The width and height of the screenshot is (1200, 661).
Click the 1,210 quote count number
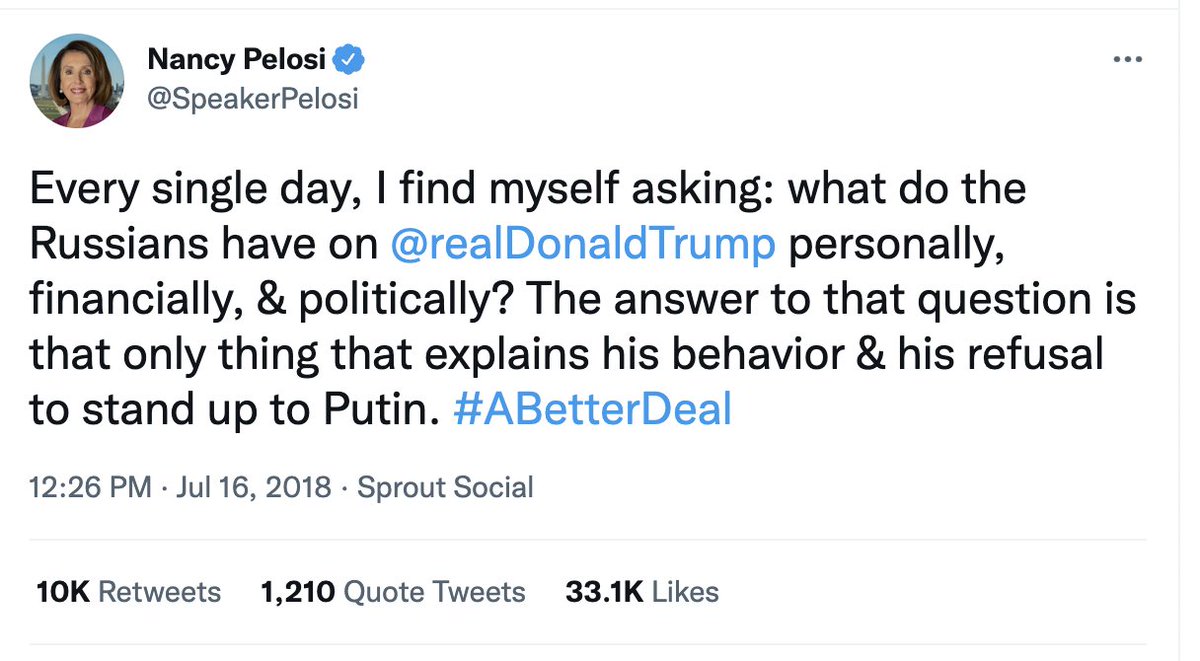pyautogui.click(x=297, y=591)
